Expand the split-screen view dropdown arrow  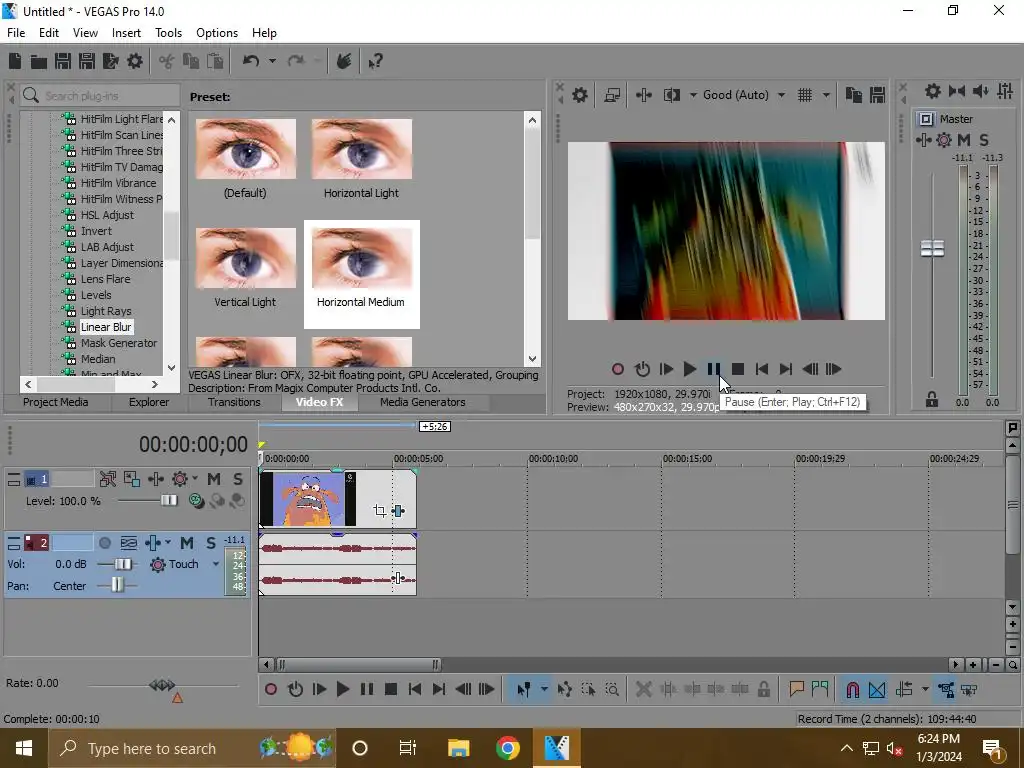click(x=693, y=95)
